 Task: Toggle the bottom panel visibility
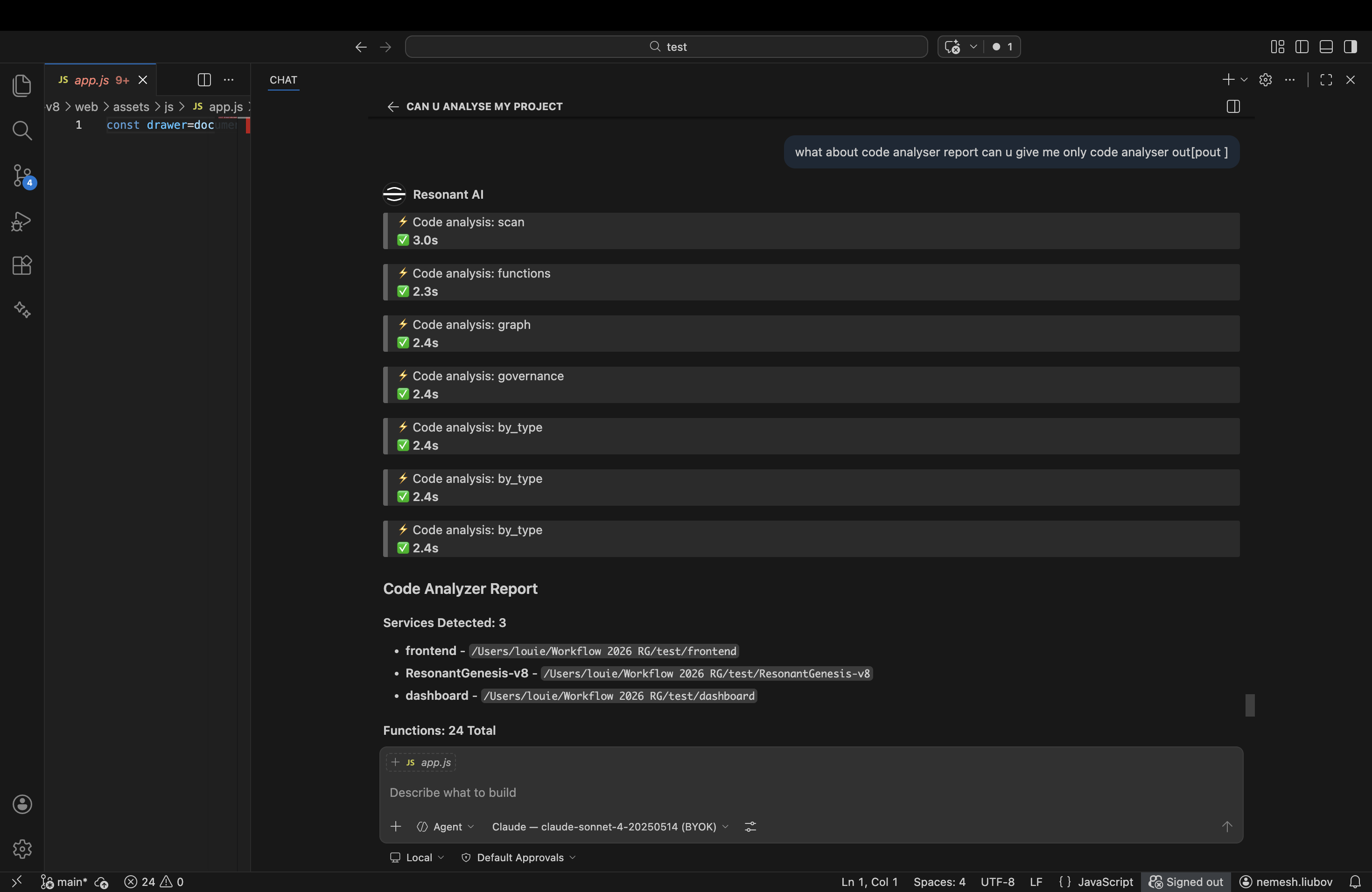[1326, 47]
